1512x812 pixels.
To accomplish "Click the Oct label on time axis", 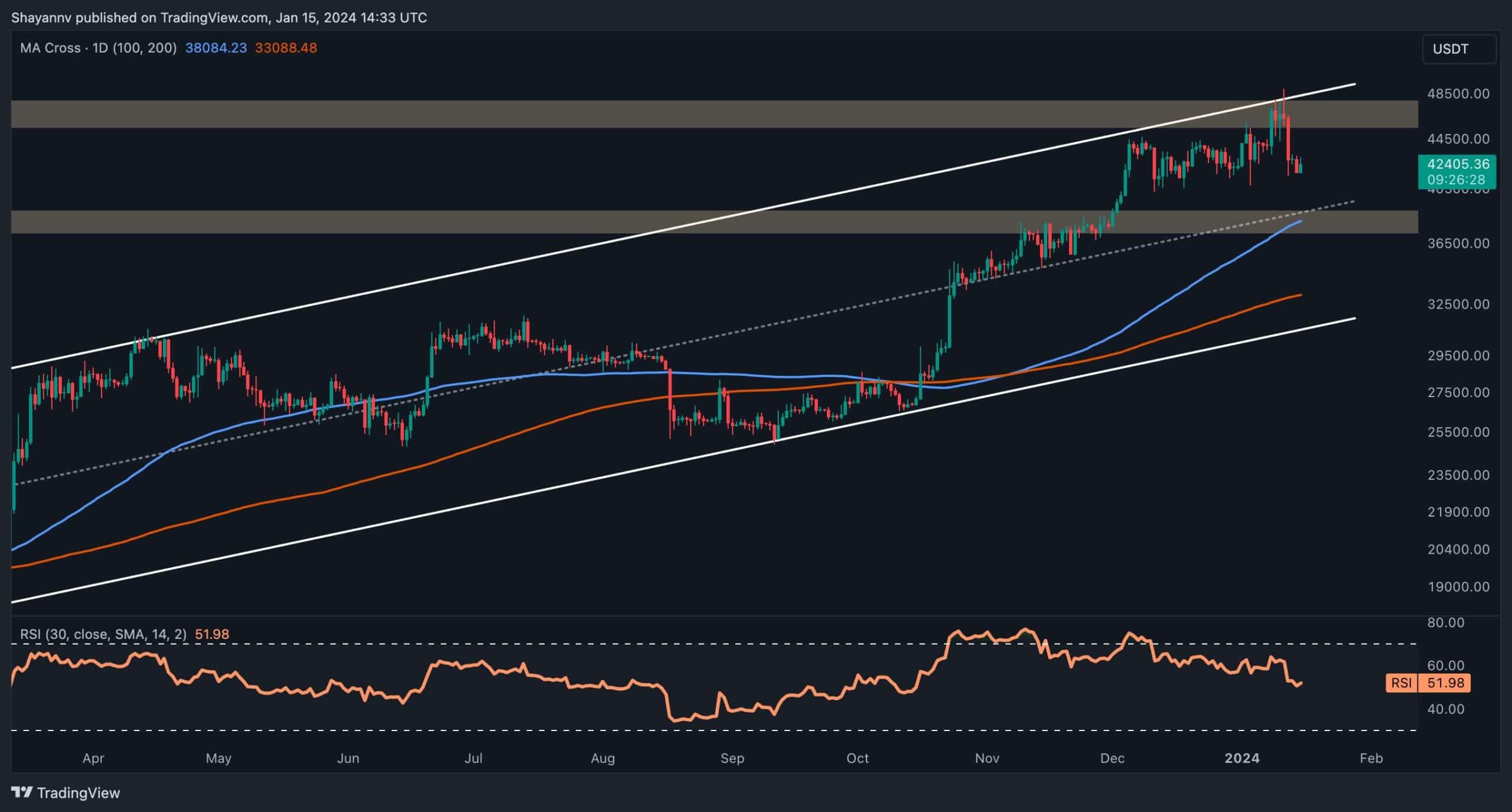I will tap(858, 758).
